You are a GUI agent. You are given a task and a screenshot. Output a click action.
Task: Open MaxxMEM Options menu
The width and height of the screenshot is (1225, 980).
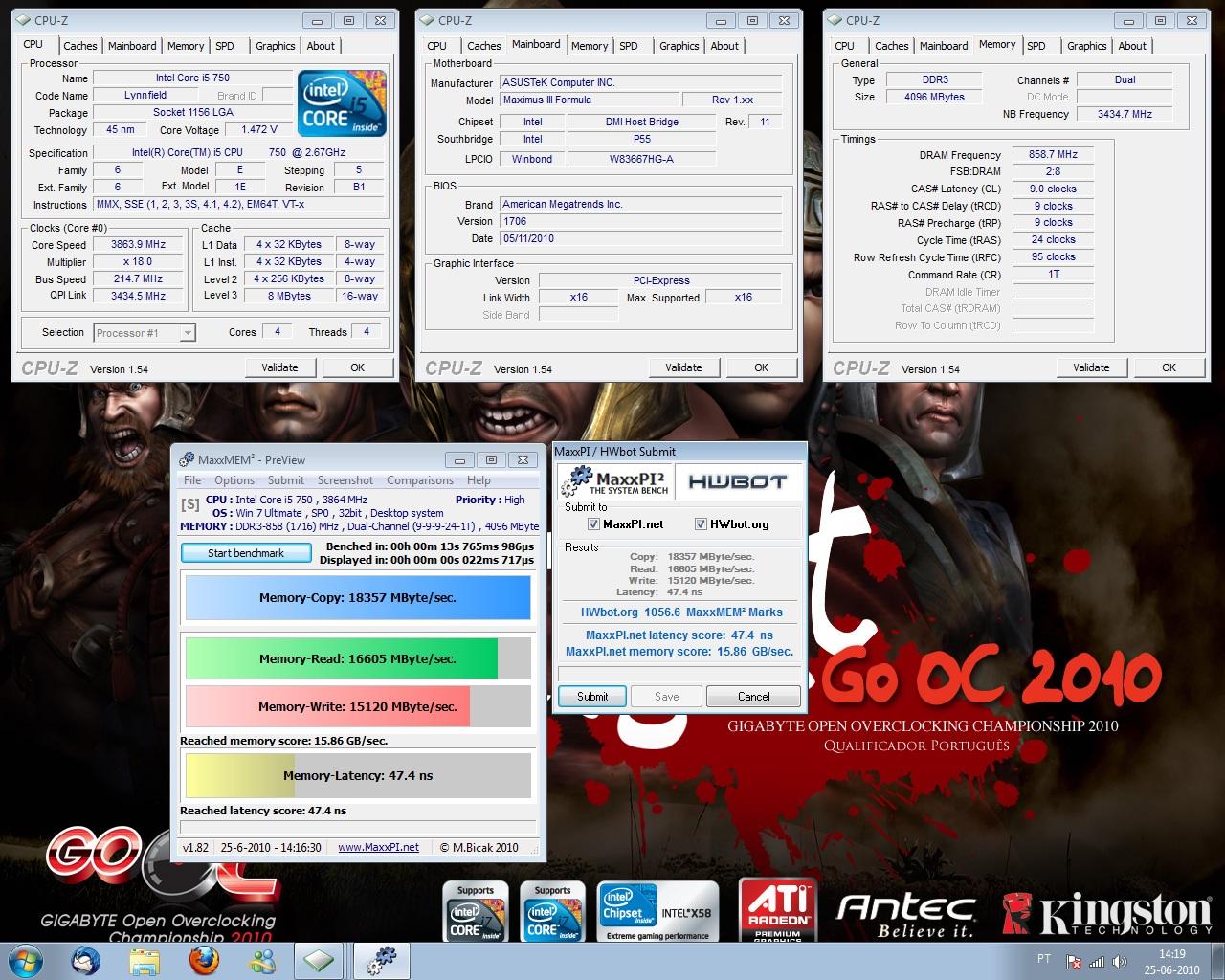(234, 480)
